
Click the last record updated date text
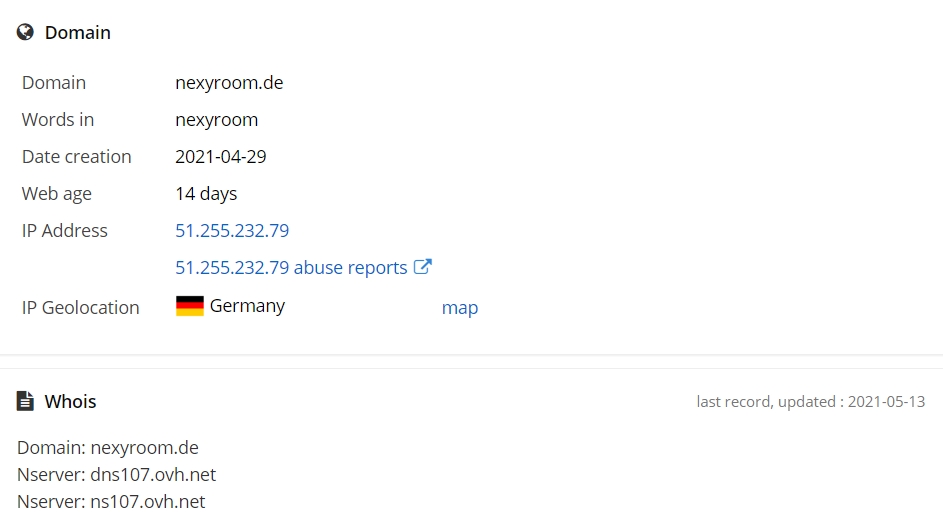click(811, 402)
